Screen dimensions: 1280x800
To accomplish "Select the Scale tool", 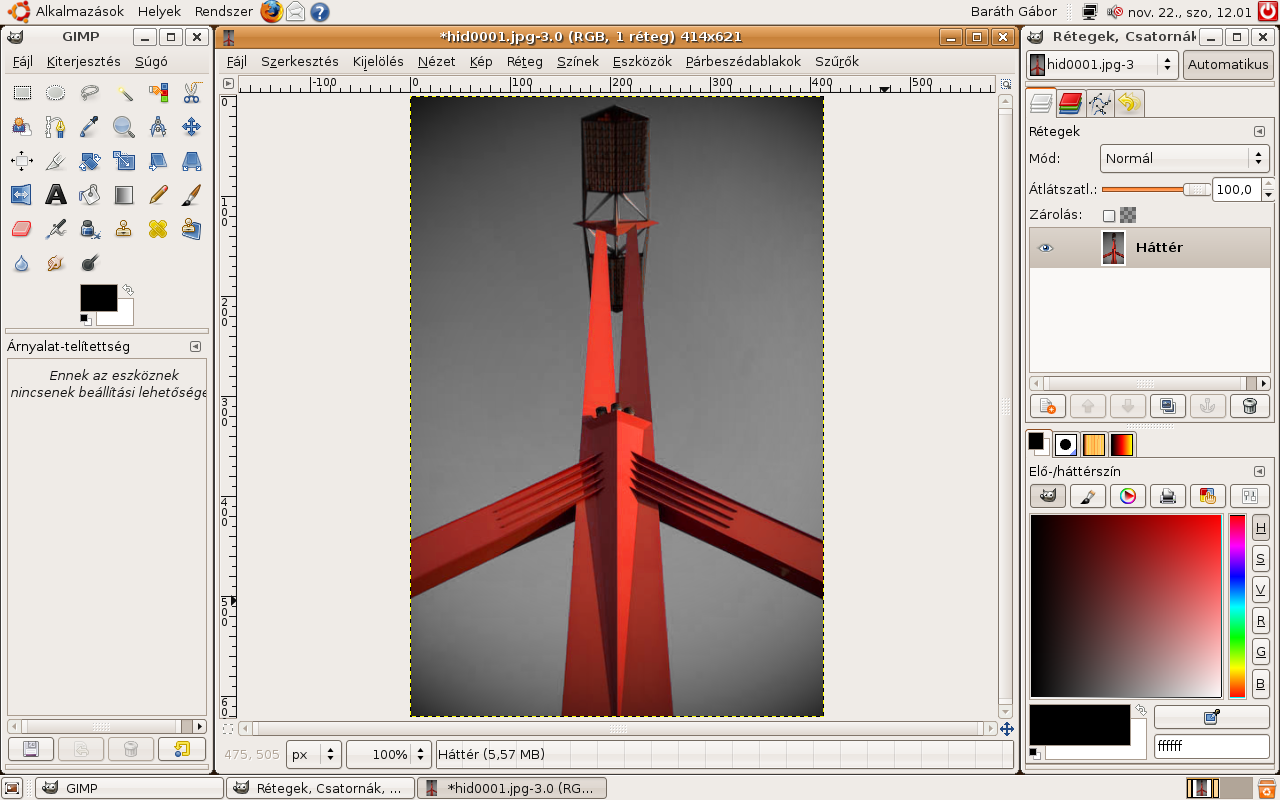I will [x=124, y=161].
